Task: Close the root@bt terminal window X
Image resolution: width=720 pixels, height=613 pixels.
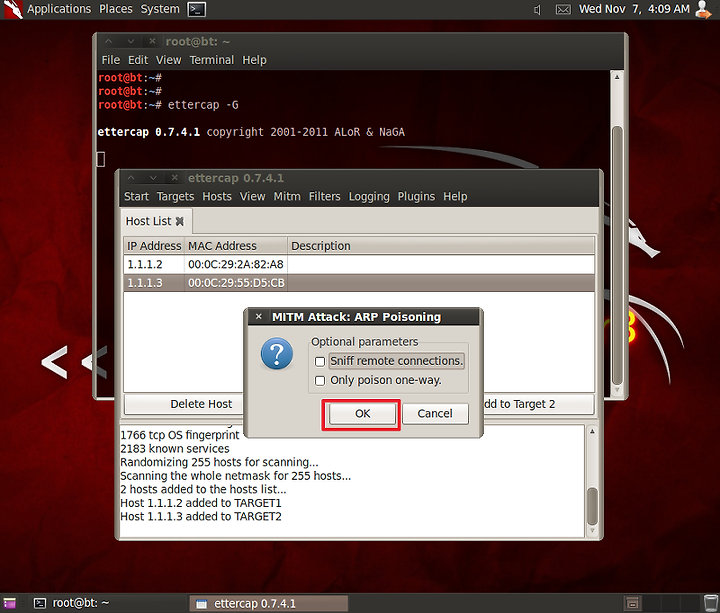Action: [152, 41]
